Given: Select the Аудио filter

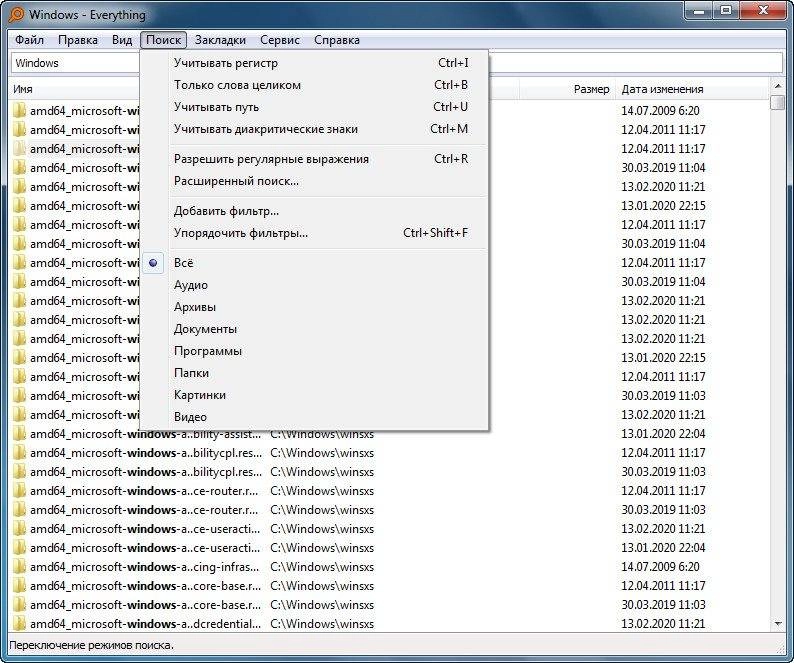Looking at the screenshot, I should point(314,285).
